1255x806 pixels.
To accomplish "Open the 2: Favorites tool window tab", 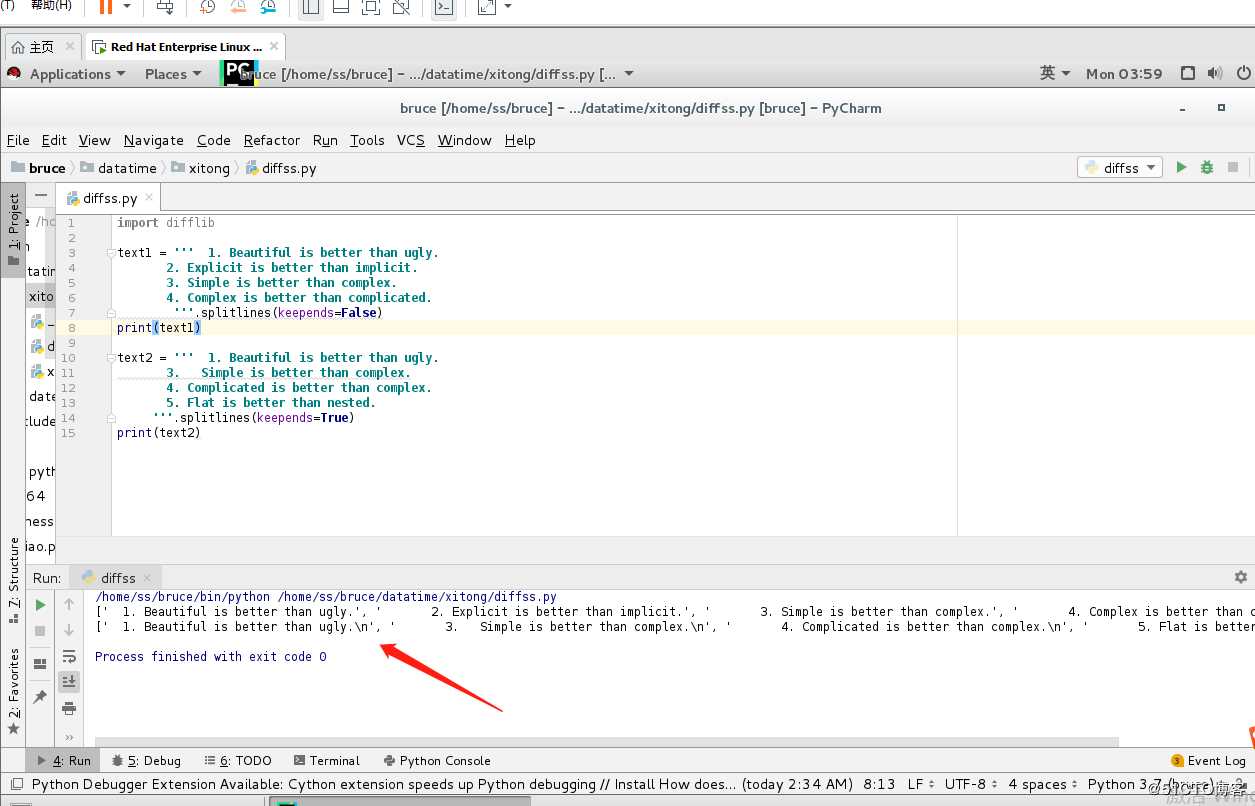I will [13, 692].
